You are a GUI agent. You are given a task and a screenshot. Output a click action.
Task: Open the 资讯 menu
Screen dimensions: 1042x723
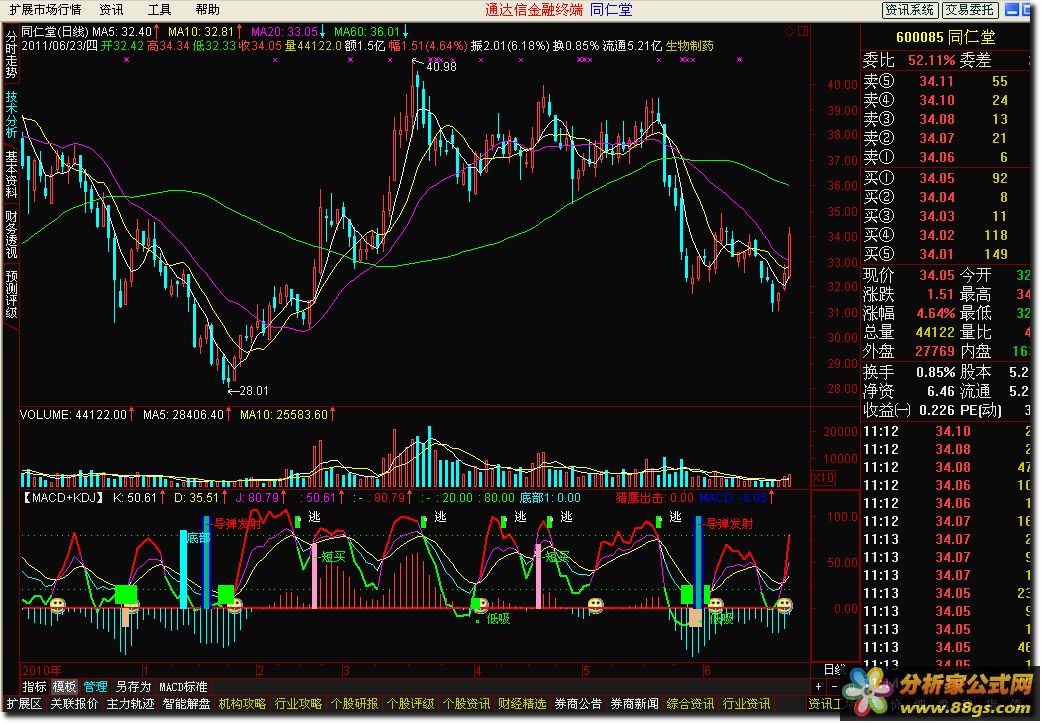(x=111, y=10)
